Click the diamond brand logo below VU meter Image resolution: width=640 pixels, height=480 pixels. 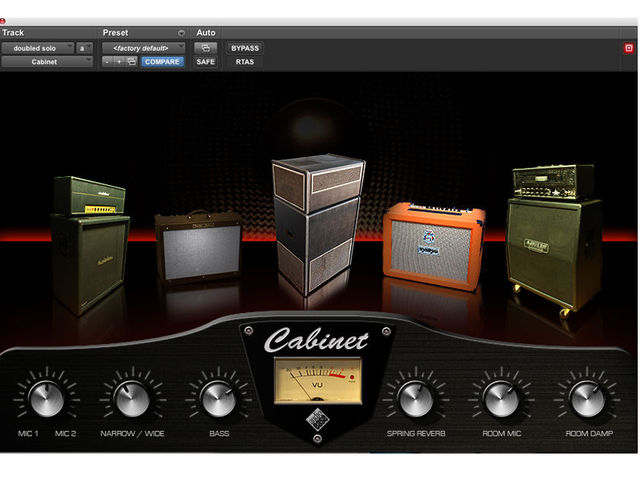coord(318,419)
